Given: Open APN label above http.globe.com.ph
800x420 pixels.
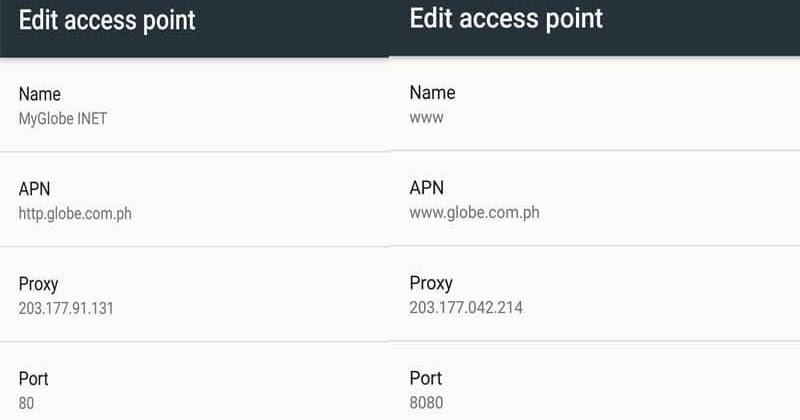Looking at the screenshot, I should pos(34,189).
